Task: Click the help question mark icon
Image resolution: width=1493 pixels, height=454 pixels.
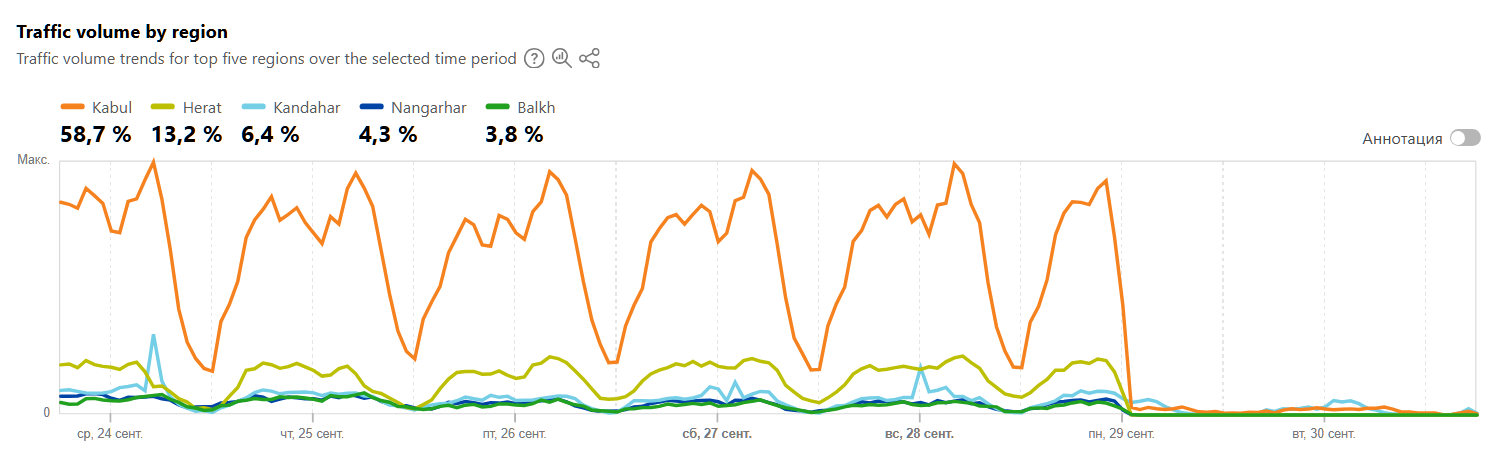Action: point(535,58)
